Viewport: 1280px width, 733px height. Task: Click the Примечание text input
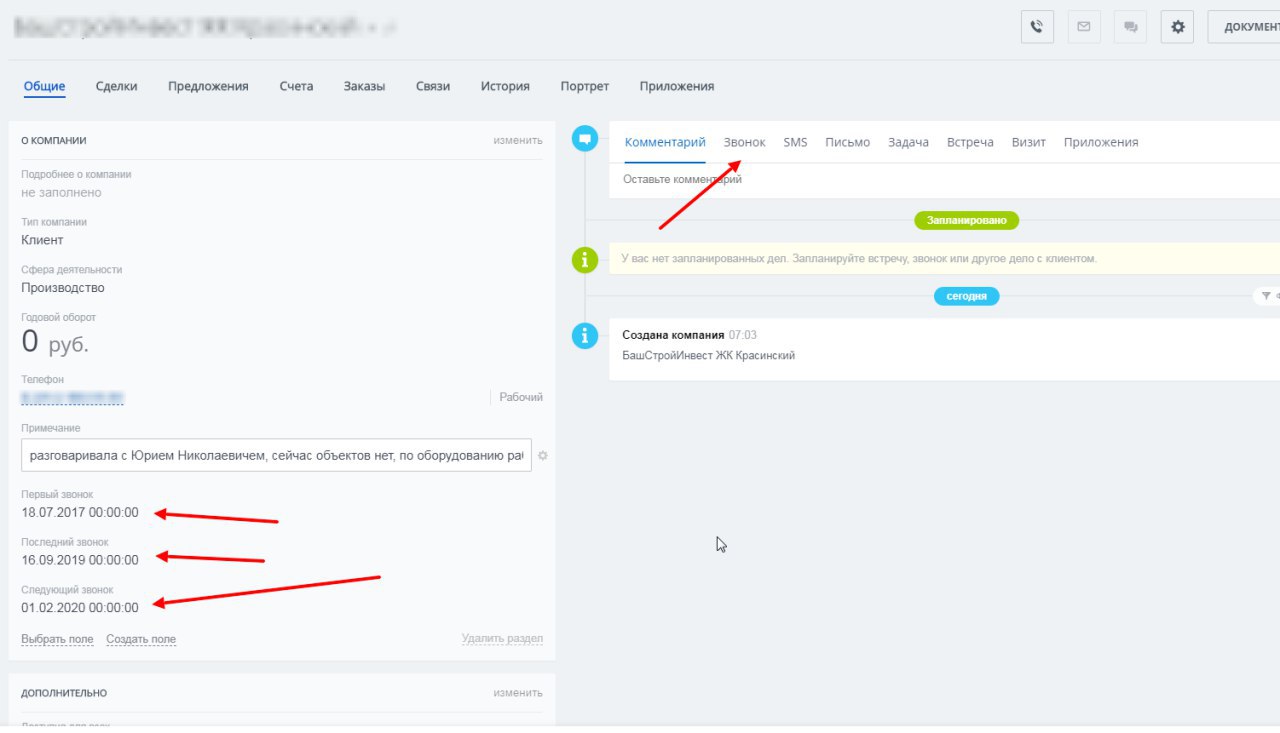pos(276,456)
